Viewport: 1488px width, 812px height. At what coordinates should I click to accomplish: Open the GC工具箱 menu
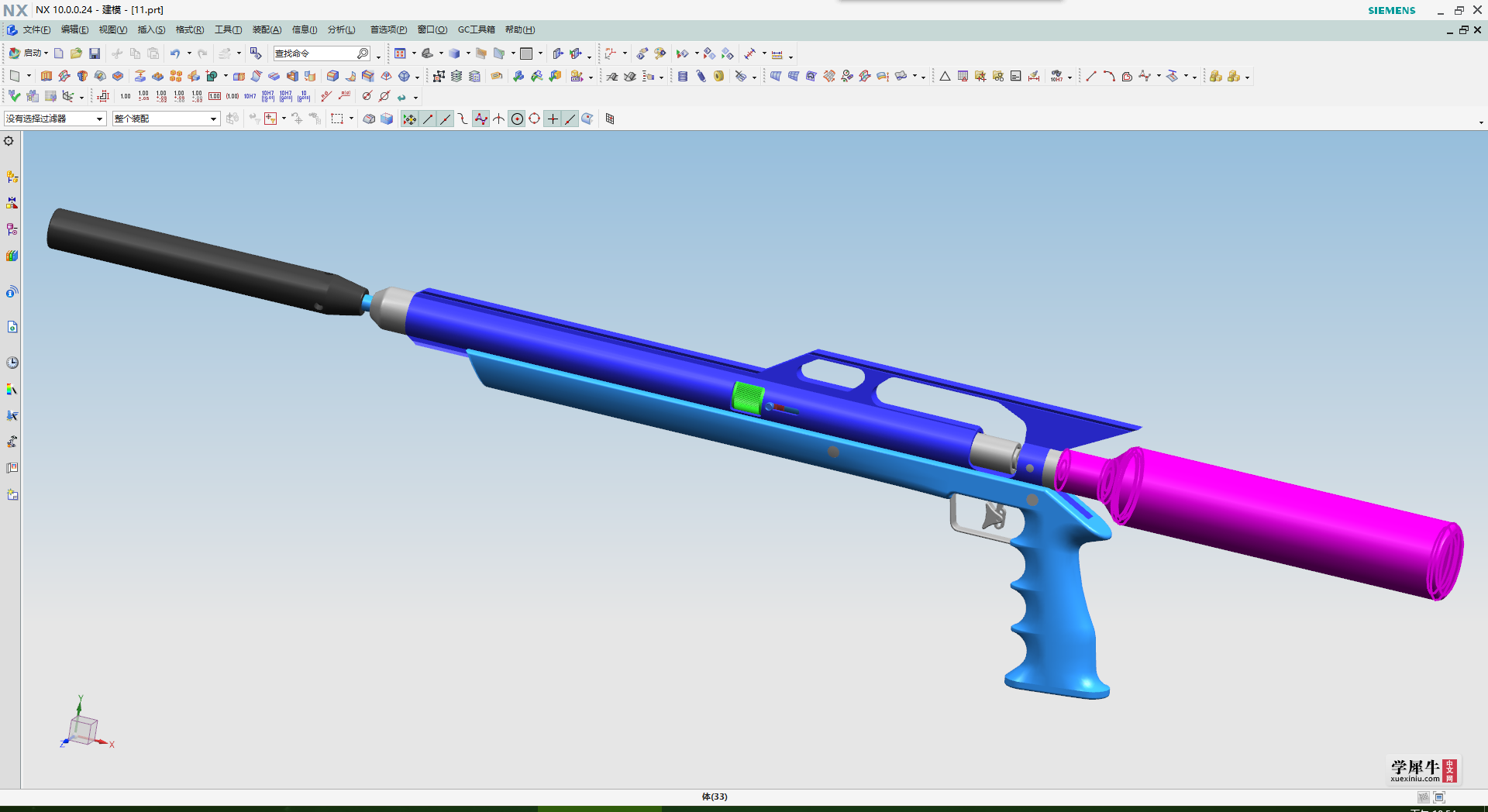(476, 29)
